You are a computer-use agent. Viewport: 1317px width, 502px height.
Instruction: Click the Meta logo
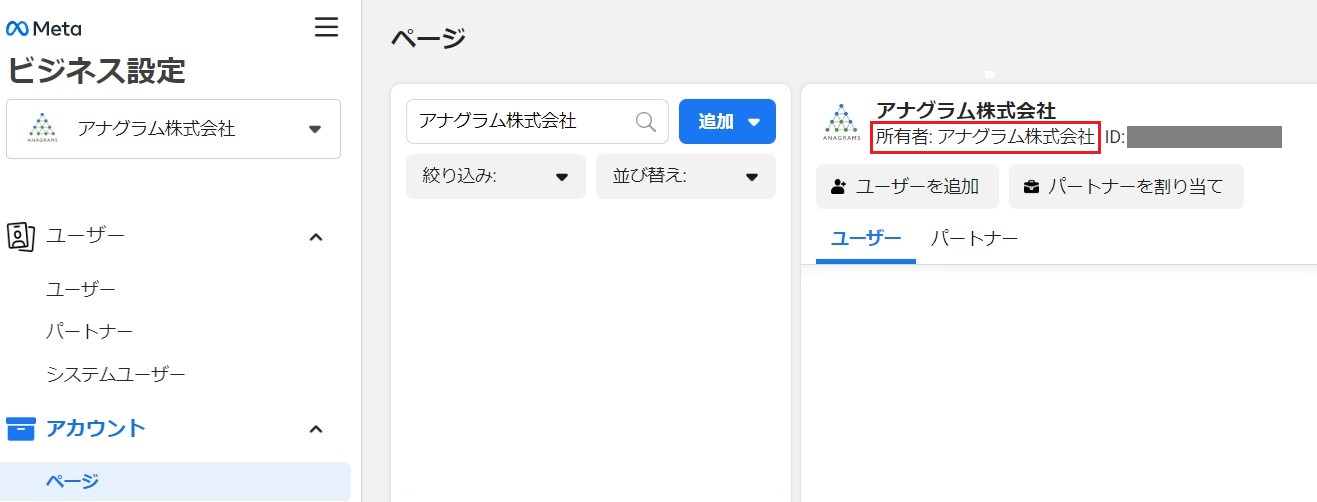[x=44, y=28]
